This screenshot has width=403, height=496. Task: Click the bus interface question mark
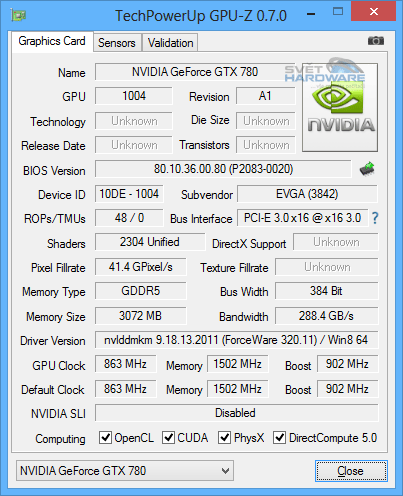point(375,218)
